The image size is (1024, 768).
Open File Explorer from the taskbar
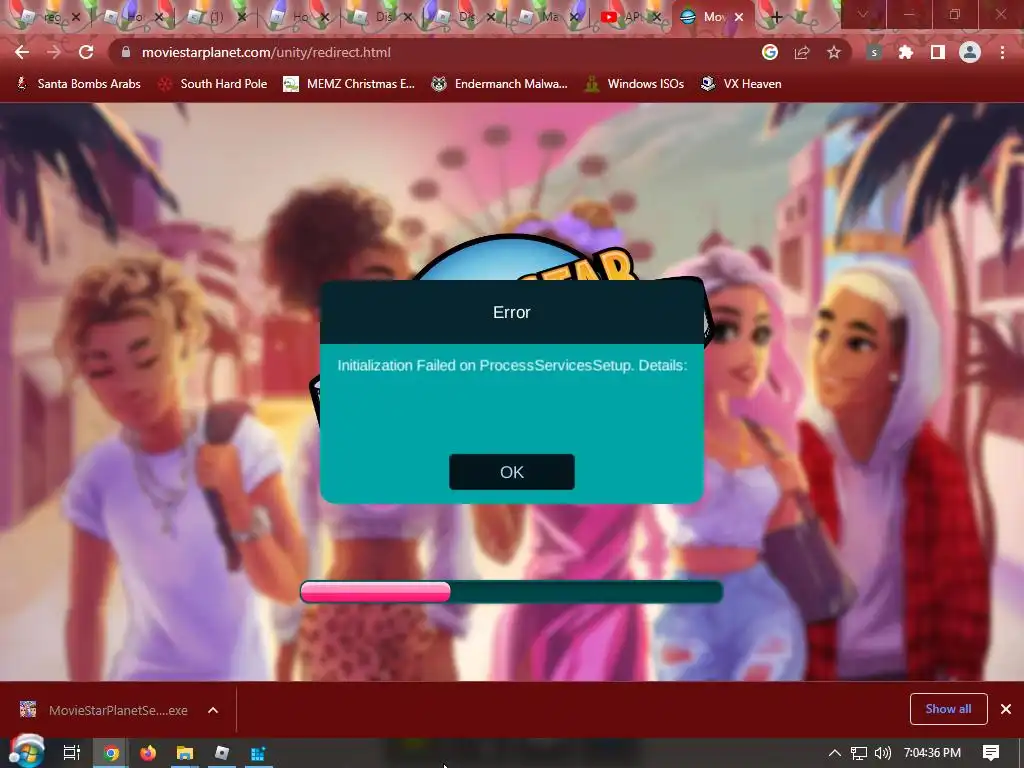[x=185, y=753]
